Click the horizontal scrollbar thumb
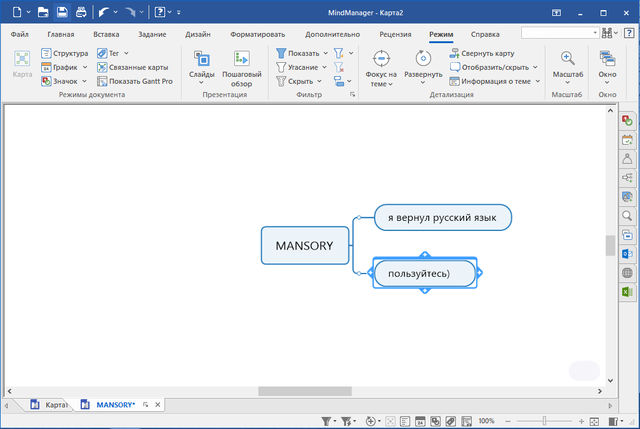 pos(305,391)
